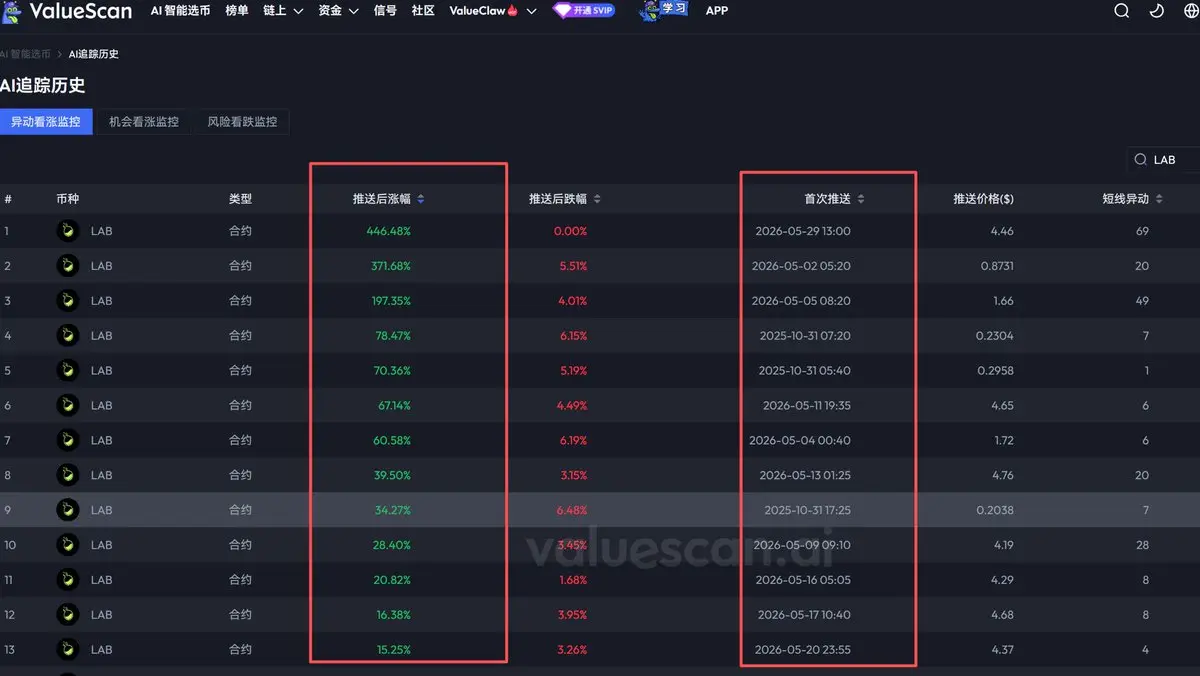Click push price 0.2304

point(995,336)
